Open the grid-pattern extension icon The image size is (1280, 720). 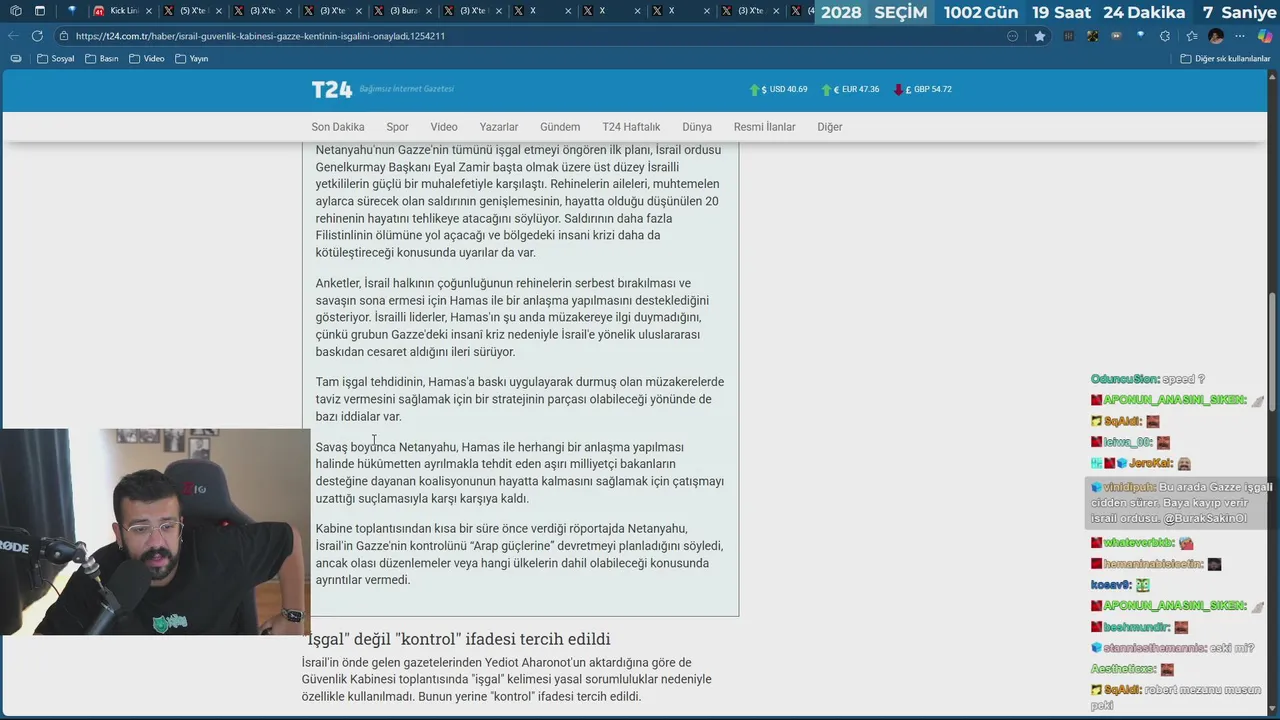[1068, 36]
